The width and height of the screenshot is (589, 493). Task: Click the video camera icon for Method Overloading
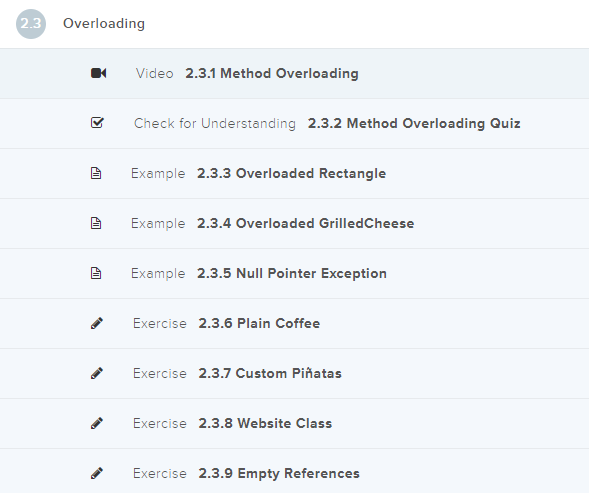pyautogui.click(x=98, y=73)
